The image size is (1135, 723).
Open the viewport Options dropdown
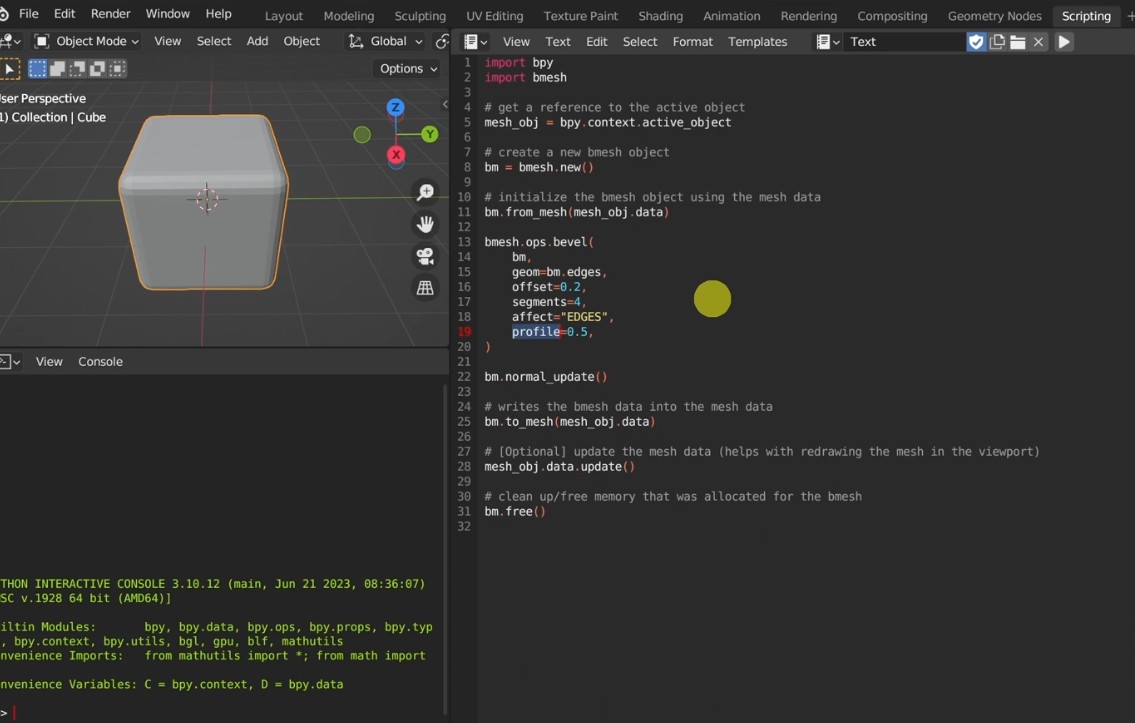pos(408,69)
